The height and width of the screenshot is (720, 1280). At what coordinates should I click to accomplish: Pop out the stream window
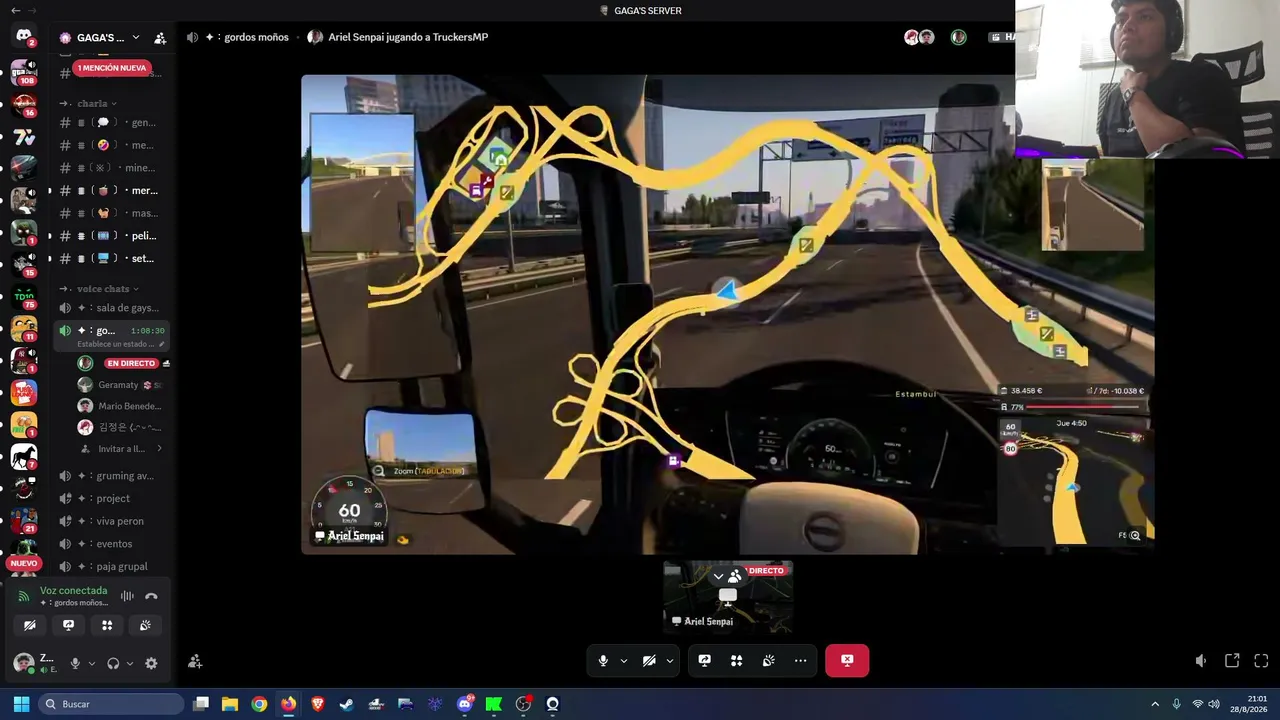coord(1232,661)
